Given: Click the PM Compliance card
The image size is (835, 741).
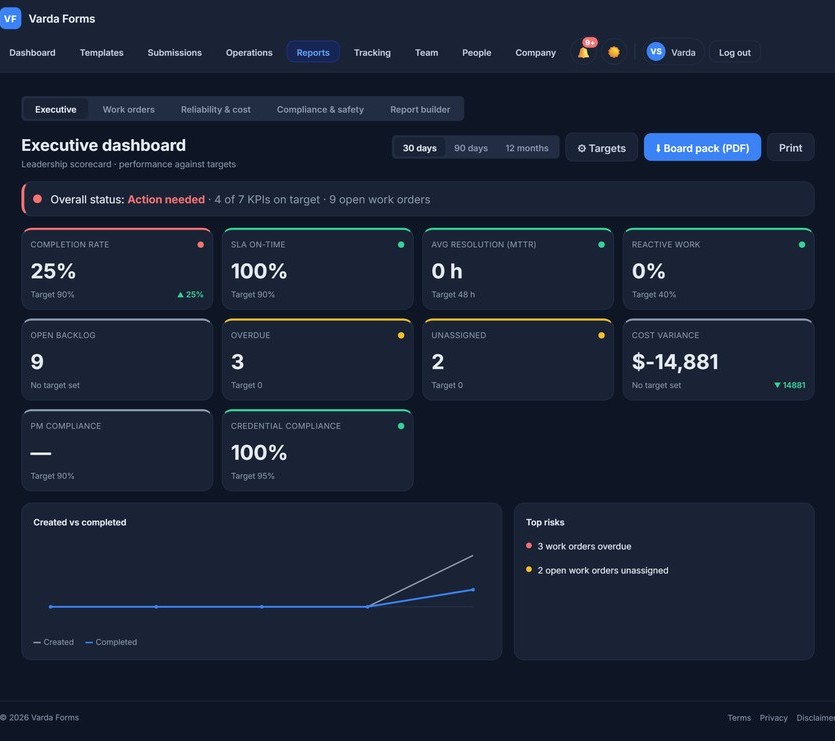Looking at the screenshot, I should point(117,450).
